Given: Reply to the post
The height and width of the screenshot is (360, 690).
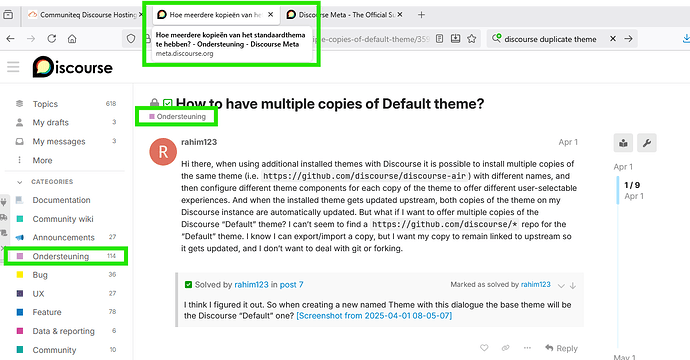Looking at the screenshot, I should coord(561,348).
